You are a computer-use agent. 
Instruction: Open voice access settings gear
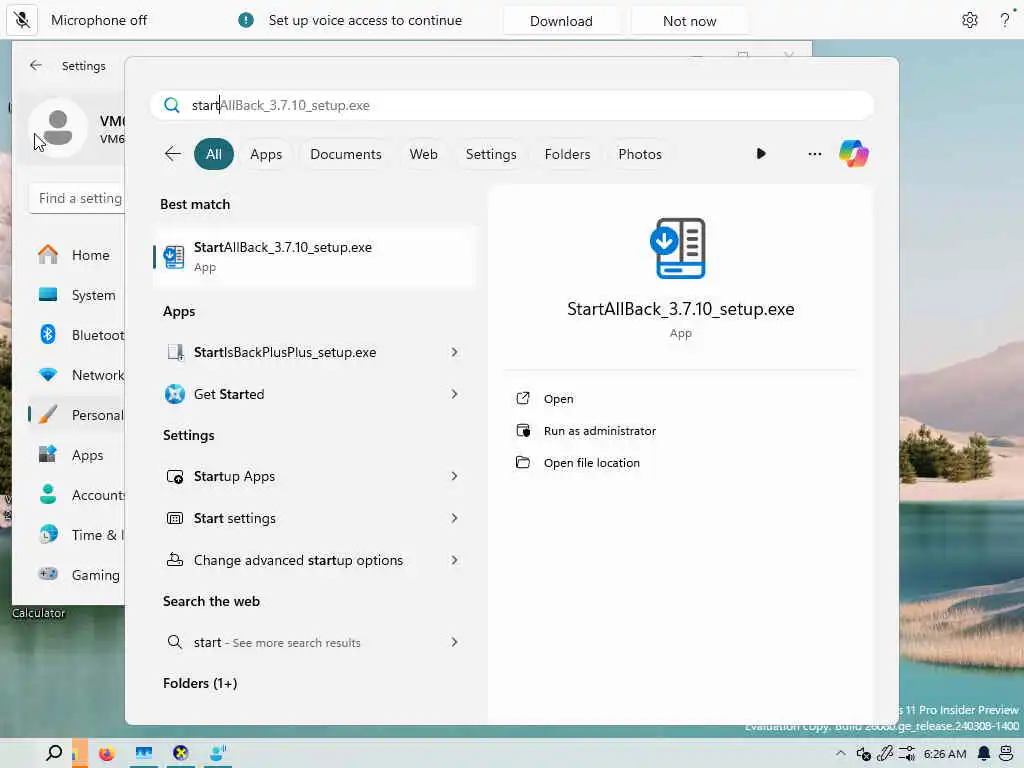pyautogui.click(x=969, y=20)
